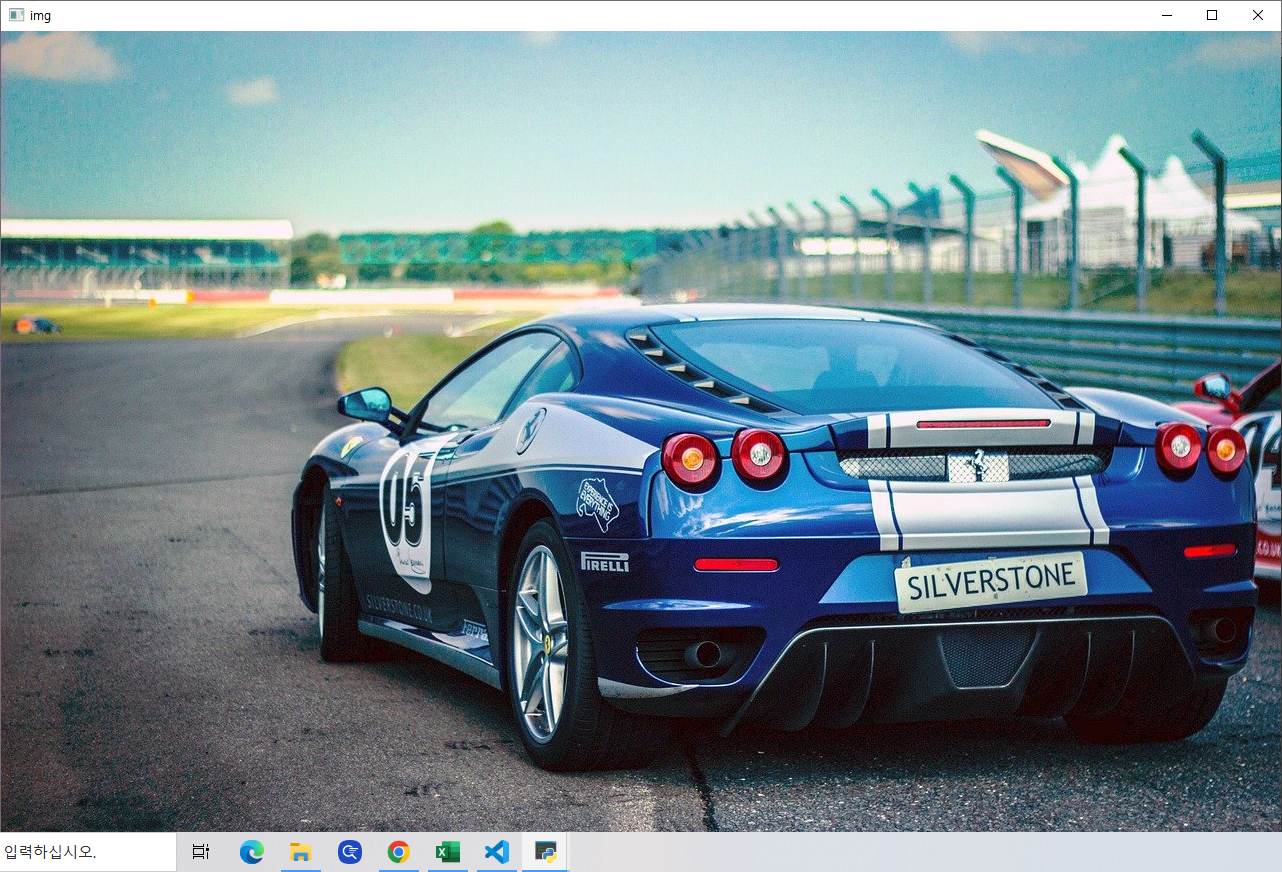Click the Task View taskbar icon
Screen dimensions: 1282x872
201,852
